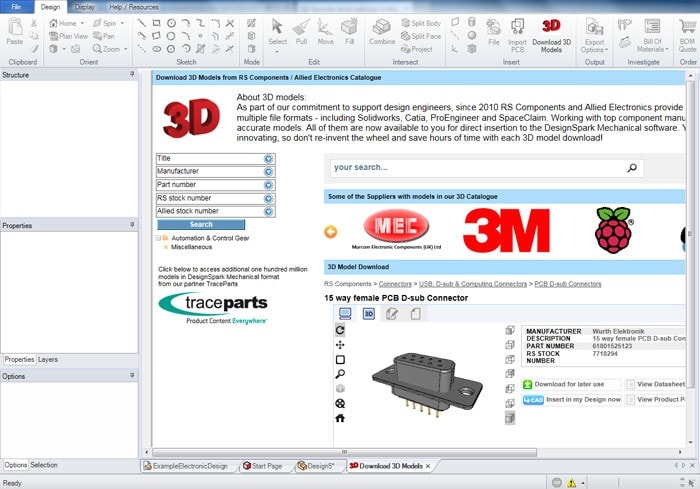Open the Home view dropdown arrow

pos(82,23)
